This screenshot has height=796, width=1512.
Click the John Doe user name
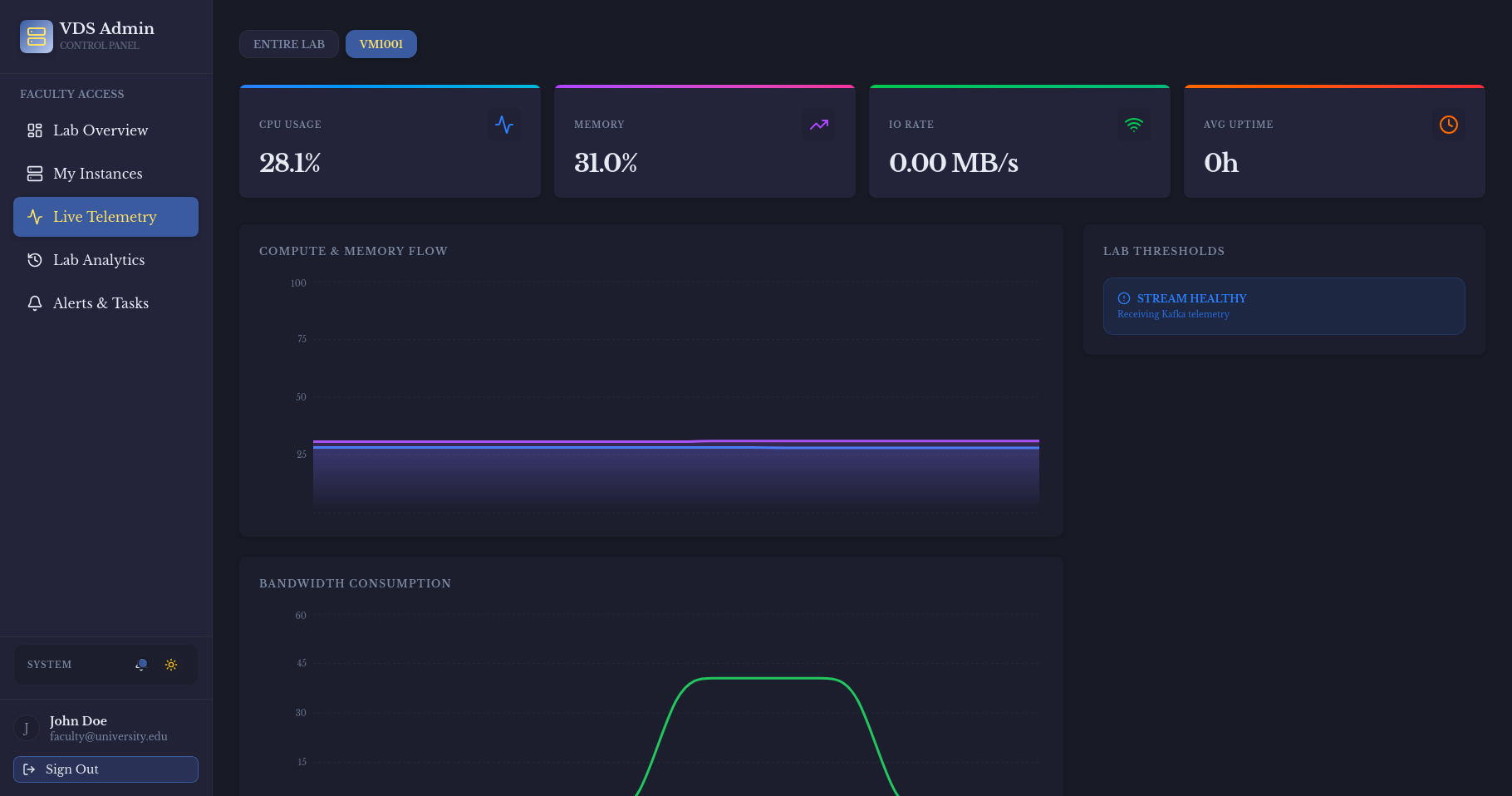[78, 721]
